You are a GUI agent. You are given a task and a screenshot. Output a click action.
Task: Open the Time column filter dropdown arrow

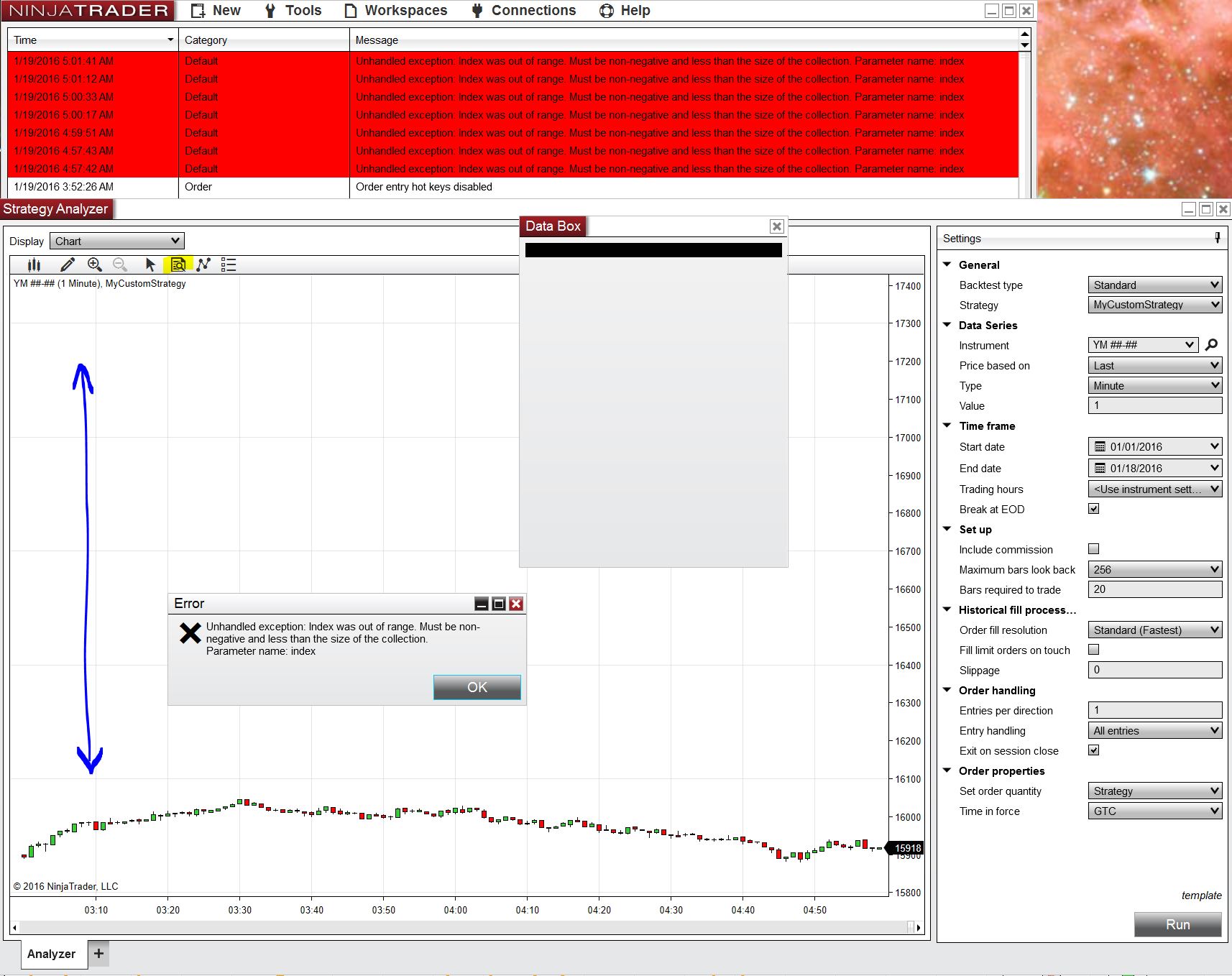pos(170,40)
